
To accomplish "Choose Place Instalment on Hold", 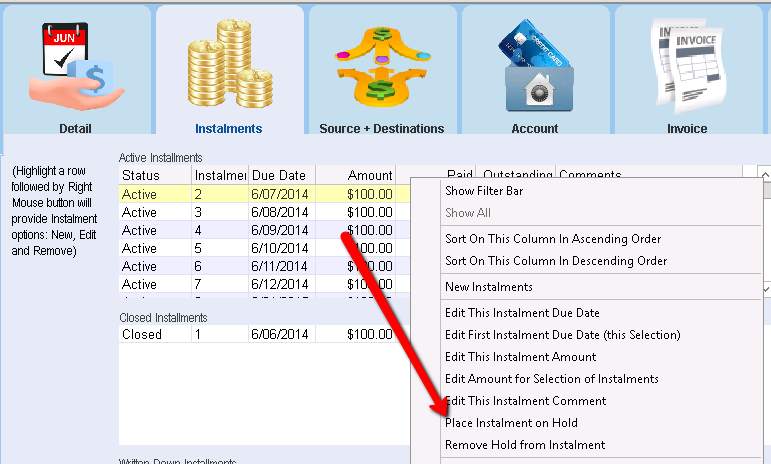I will pyautogui.click(x=511, y=423).
